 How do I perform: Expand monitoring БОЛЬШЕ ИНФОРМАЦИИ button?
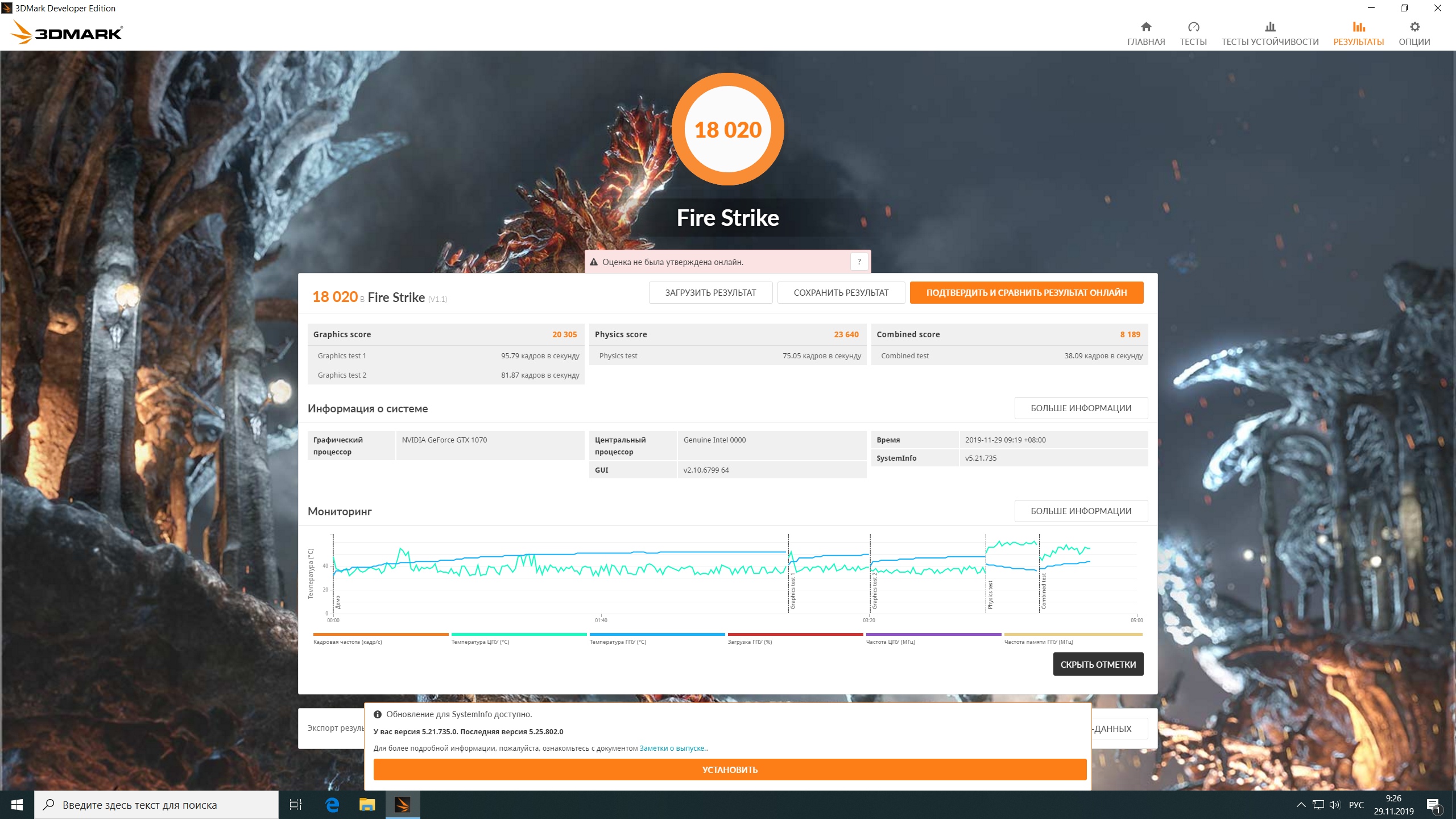(x=1081, y=511)
